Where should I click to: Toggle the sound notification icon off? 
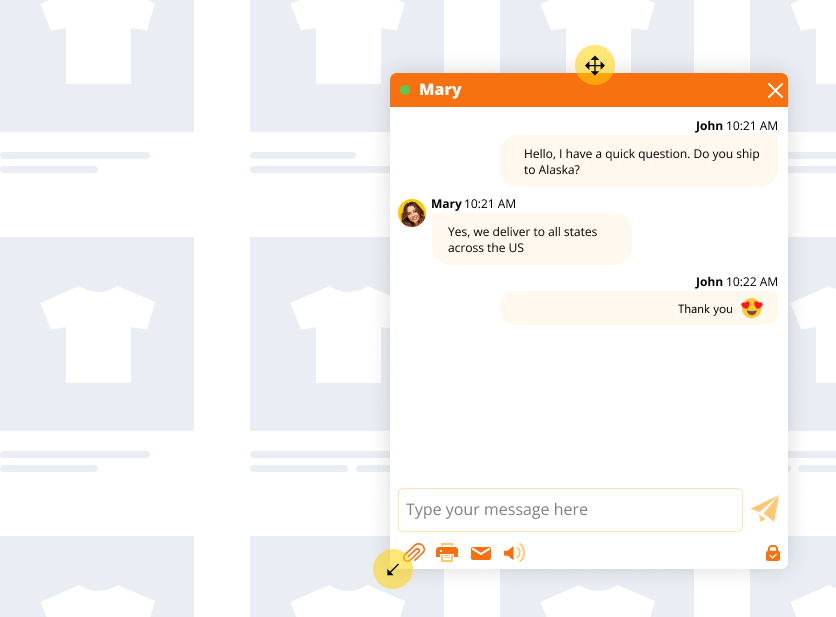point(514,552)
